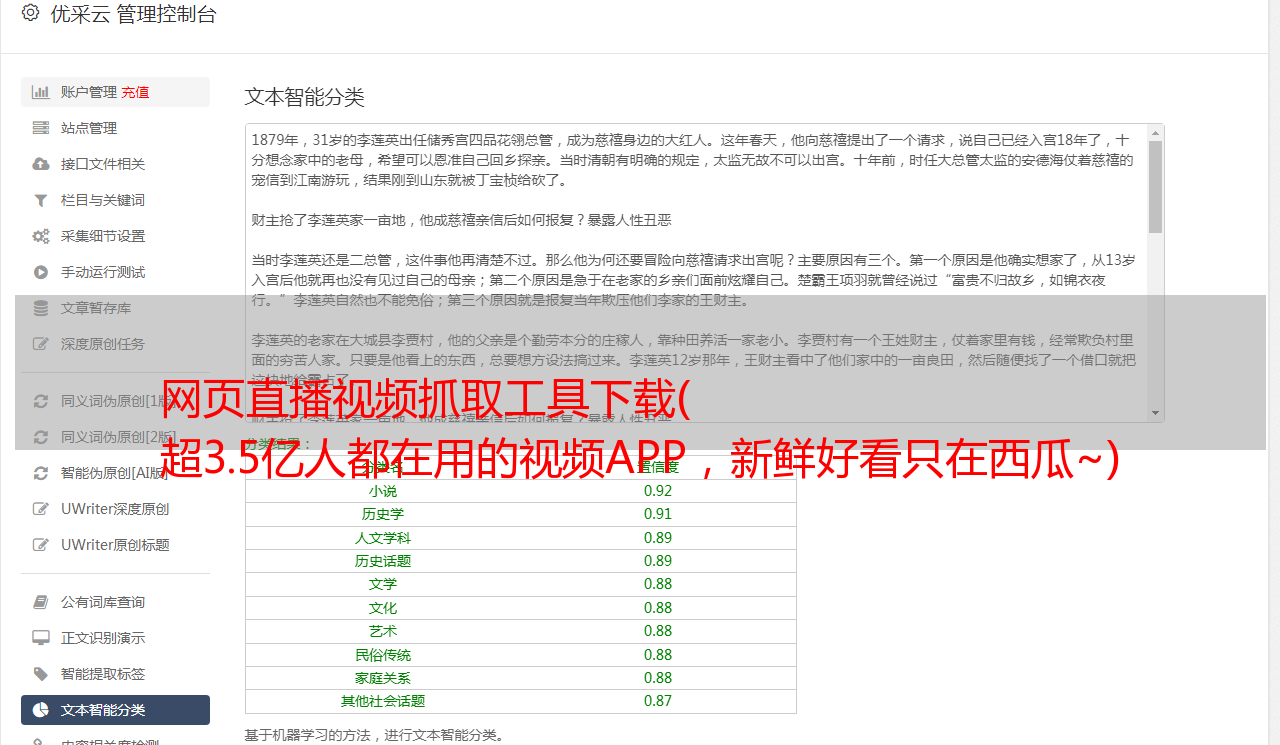Click the 0.88 value in the 艺术 row

coord(658,631)
